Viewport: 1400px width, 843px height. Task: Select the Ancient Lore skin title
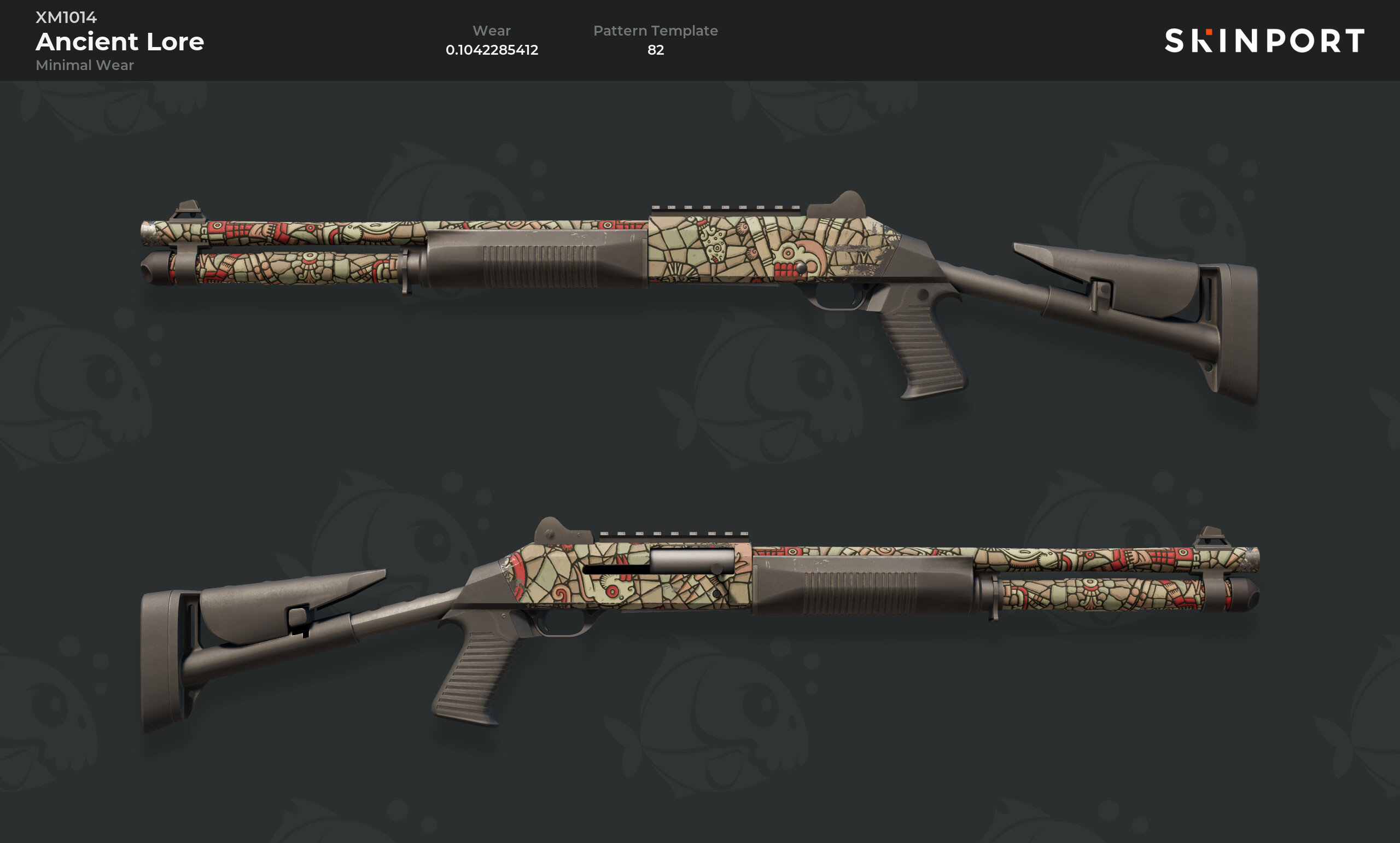120,42
